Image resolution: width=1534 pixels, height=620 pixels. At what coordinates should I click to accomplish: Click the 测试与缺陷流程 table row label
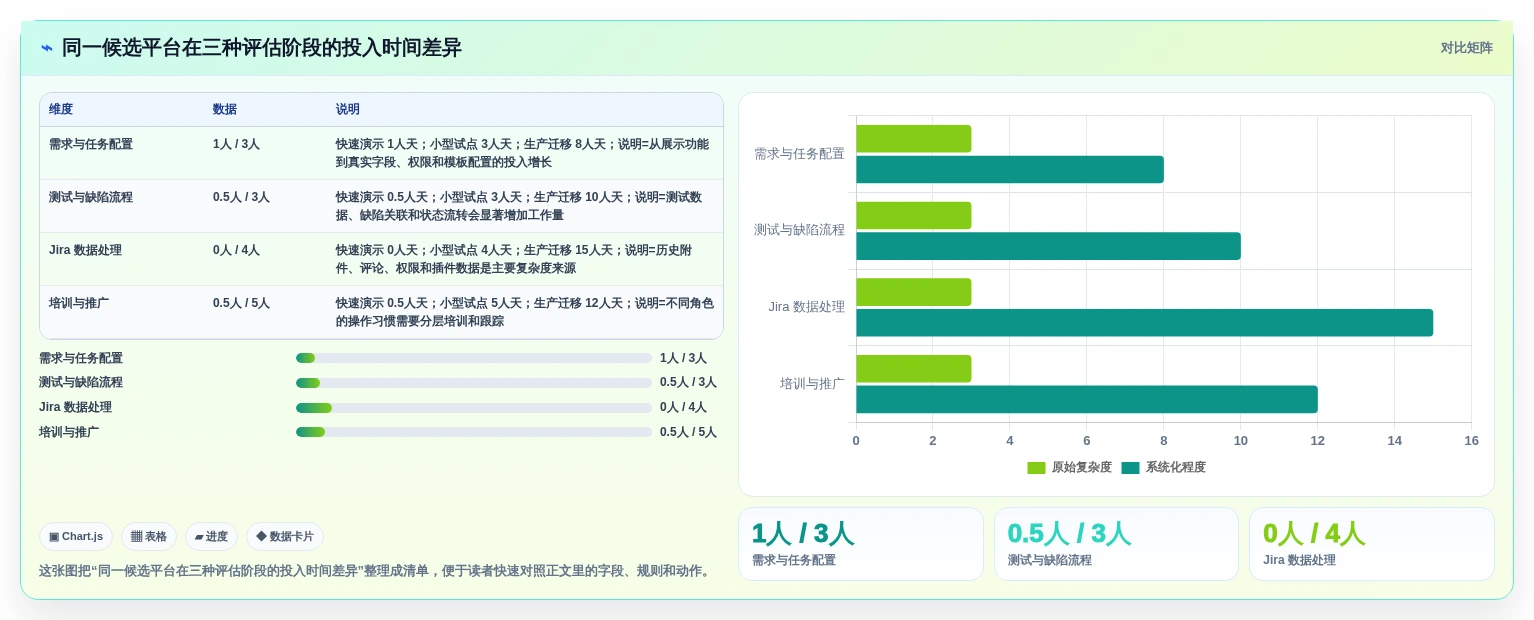click(91, 198)
